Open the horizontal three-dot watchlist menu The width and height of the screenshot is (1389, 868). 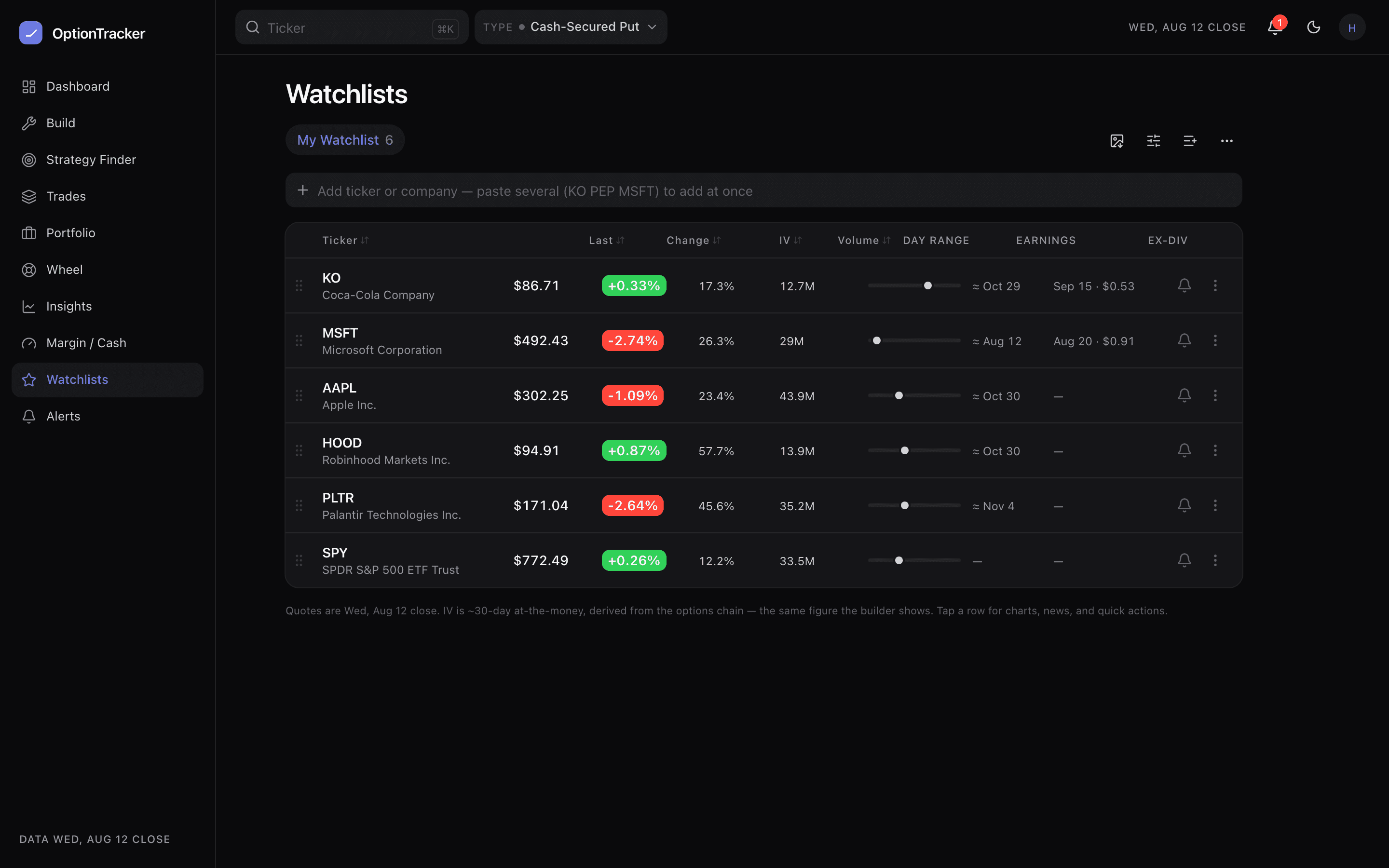coord(1226,141)
